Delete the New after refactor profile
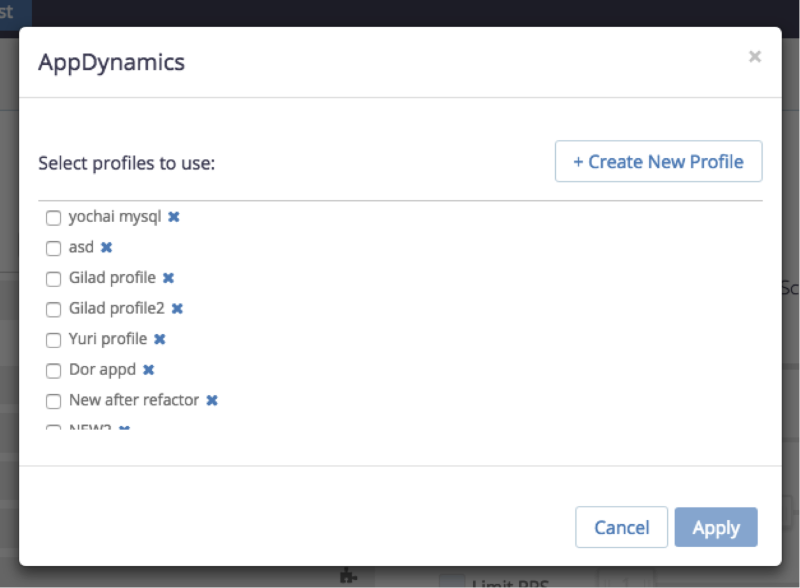 (212, 401)
